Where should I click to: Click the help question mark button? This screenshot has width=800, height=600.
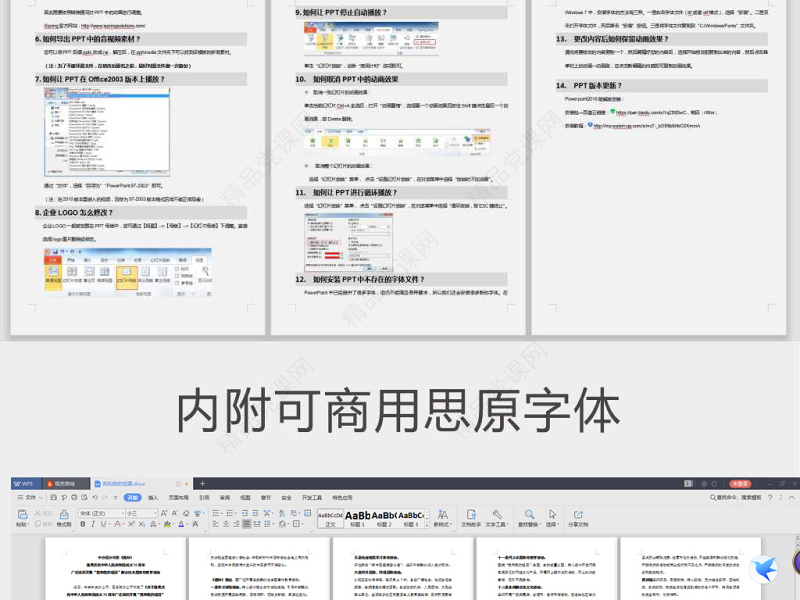(770, 497)
